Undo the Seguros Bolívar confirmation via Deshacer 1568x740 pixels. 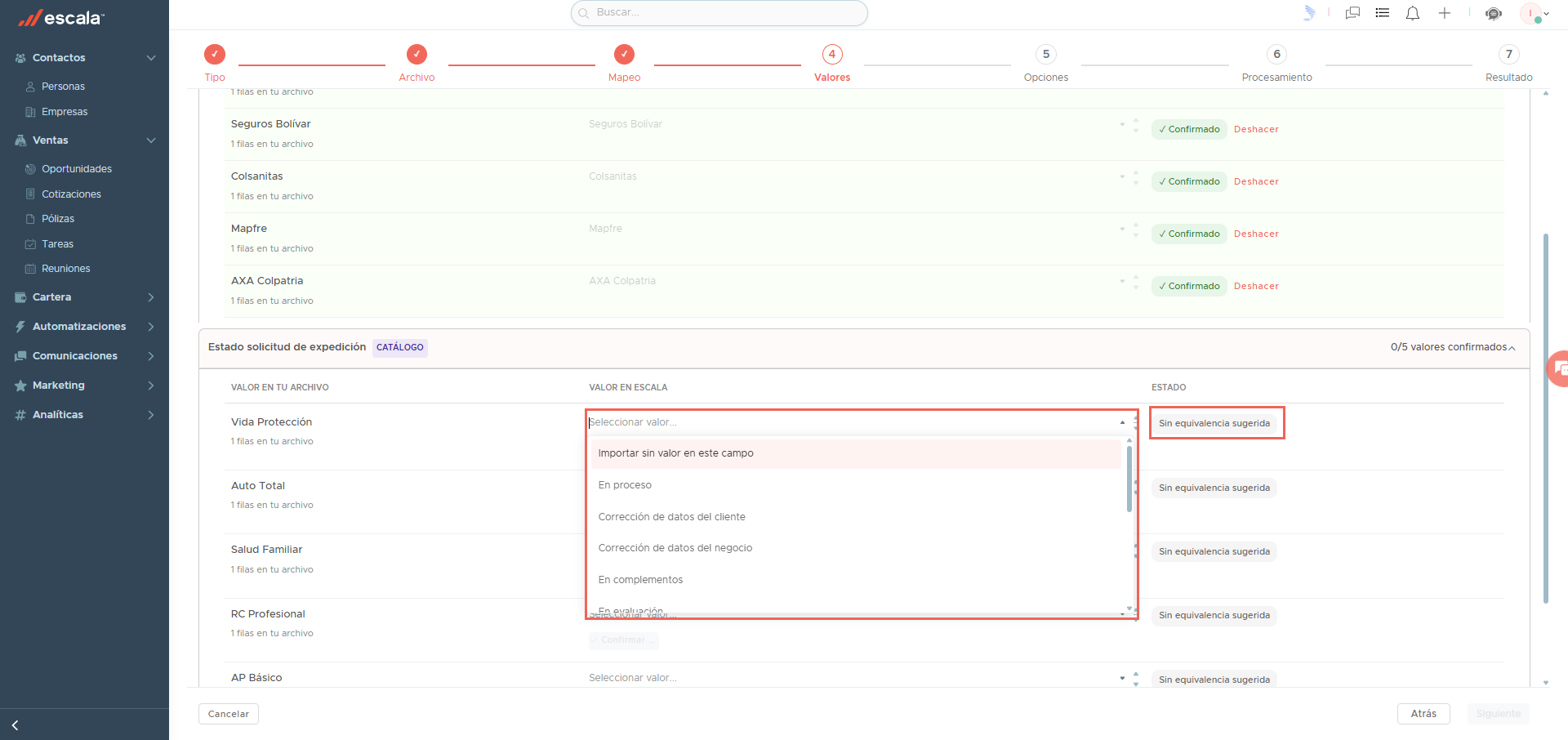[1256, 129]
